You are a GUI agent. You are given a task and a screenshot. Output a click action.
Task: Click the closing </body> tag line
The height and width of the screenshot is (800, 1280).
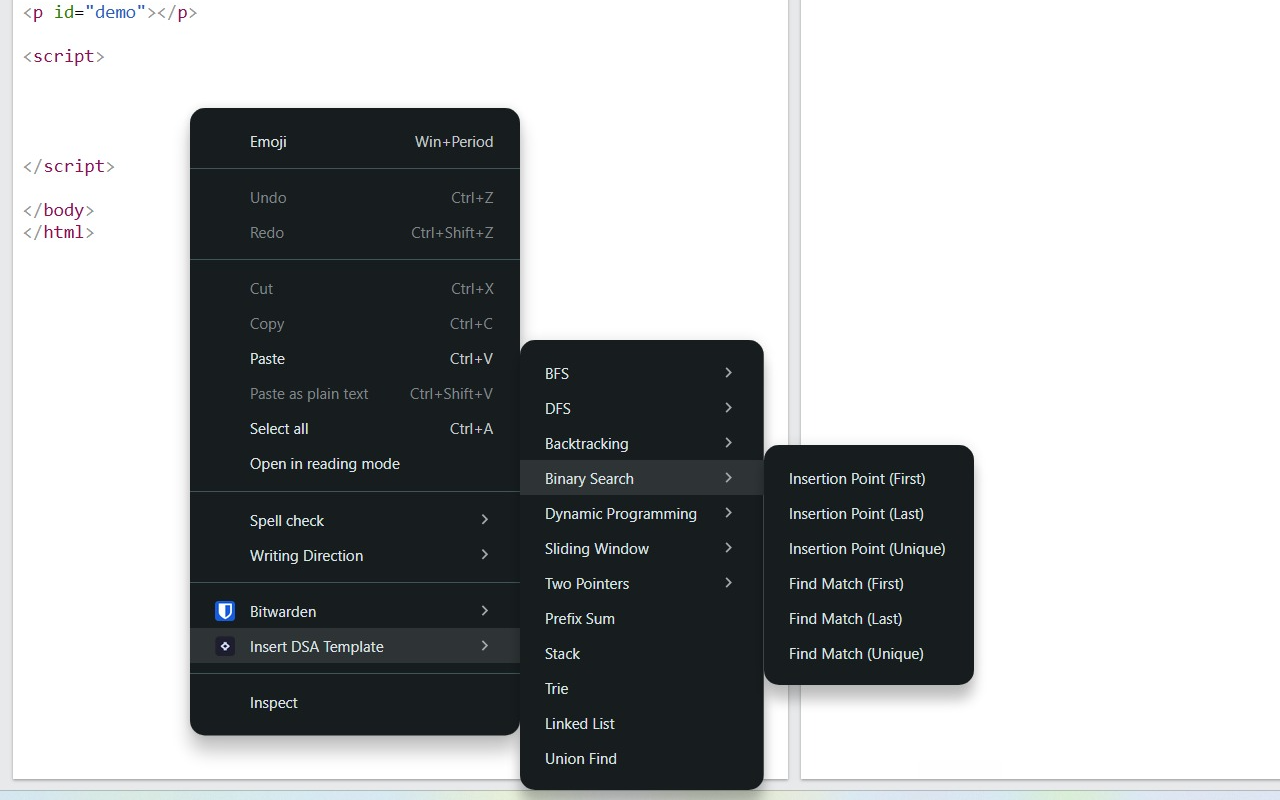[x=59, y=210]
